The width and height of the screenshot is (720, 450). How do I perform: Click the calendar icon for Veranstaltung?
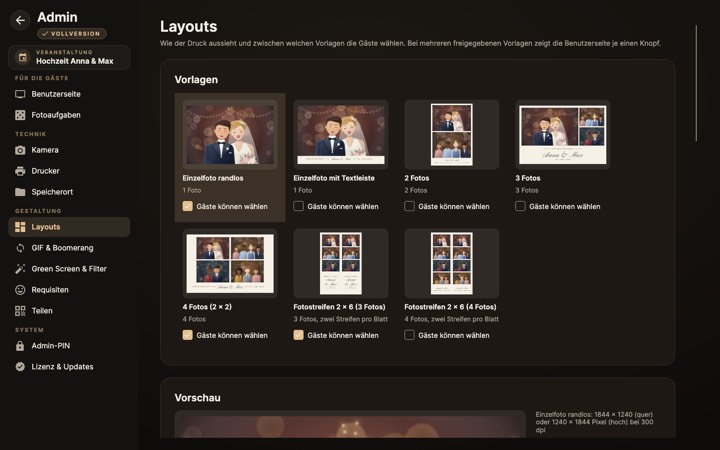[22, 57]
